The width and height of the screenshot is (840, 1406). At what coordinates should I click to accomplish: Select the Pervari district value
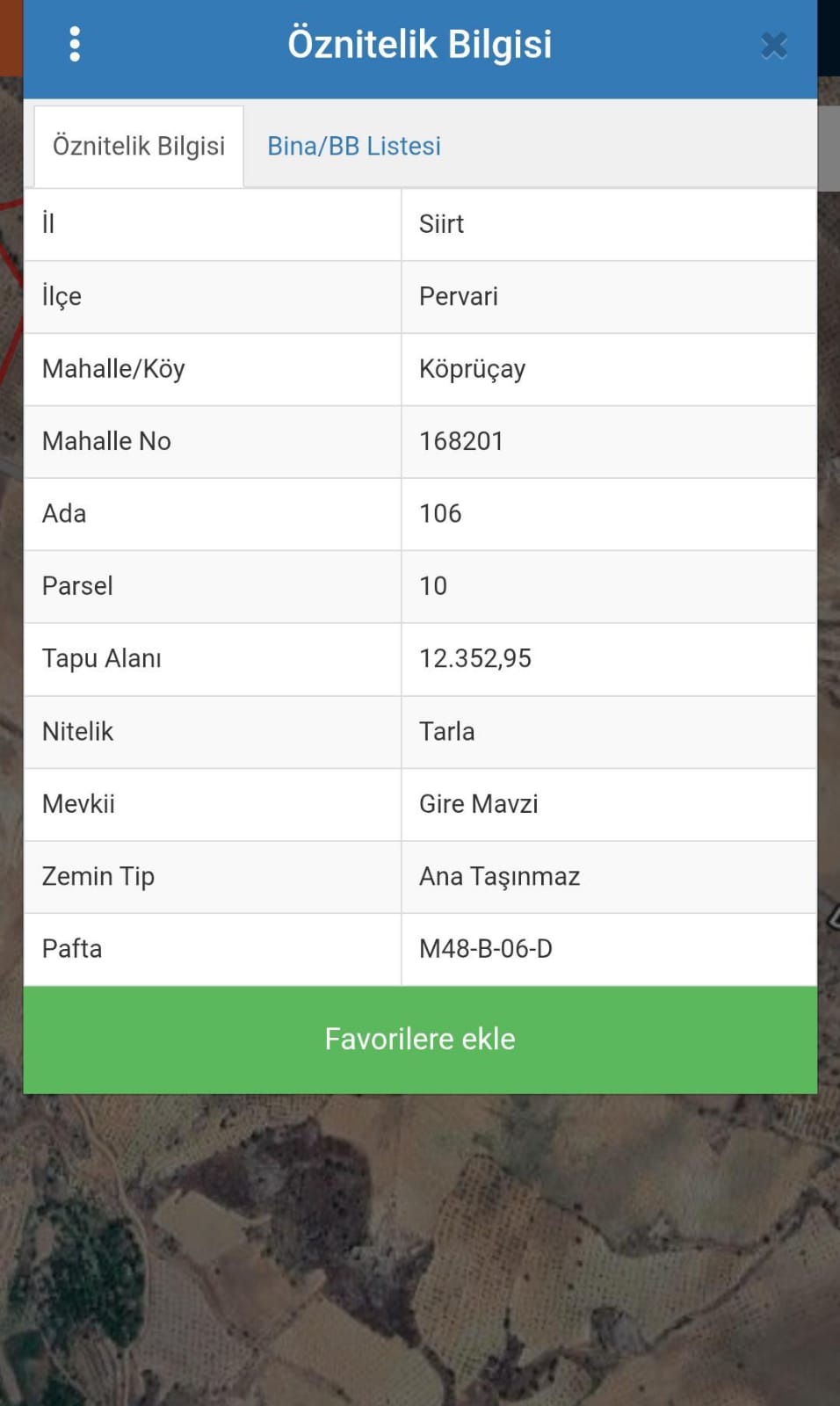coord(458,296)
